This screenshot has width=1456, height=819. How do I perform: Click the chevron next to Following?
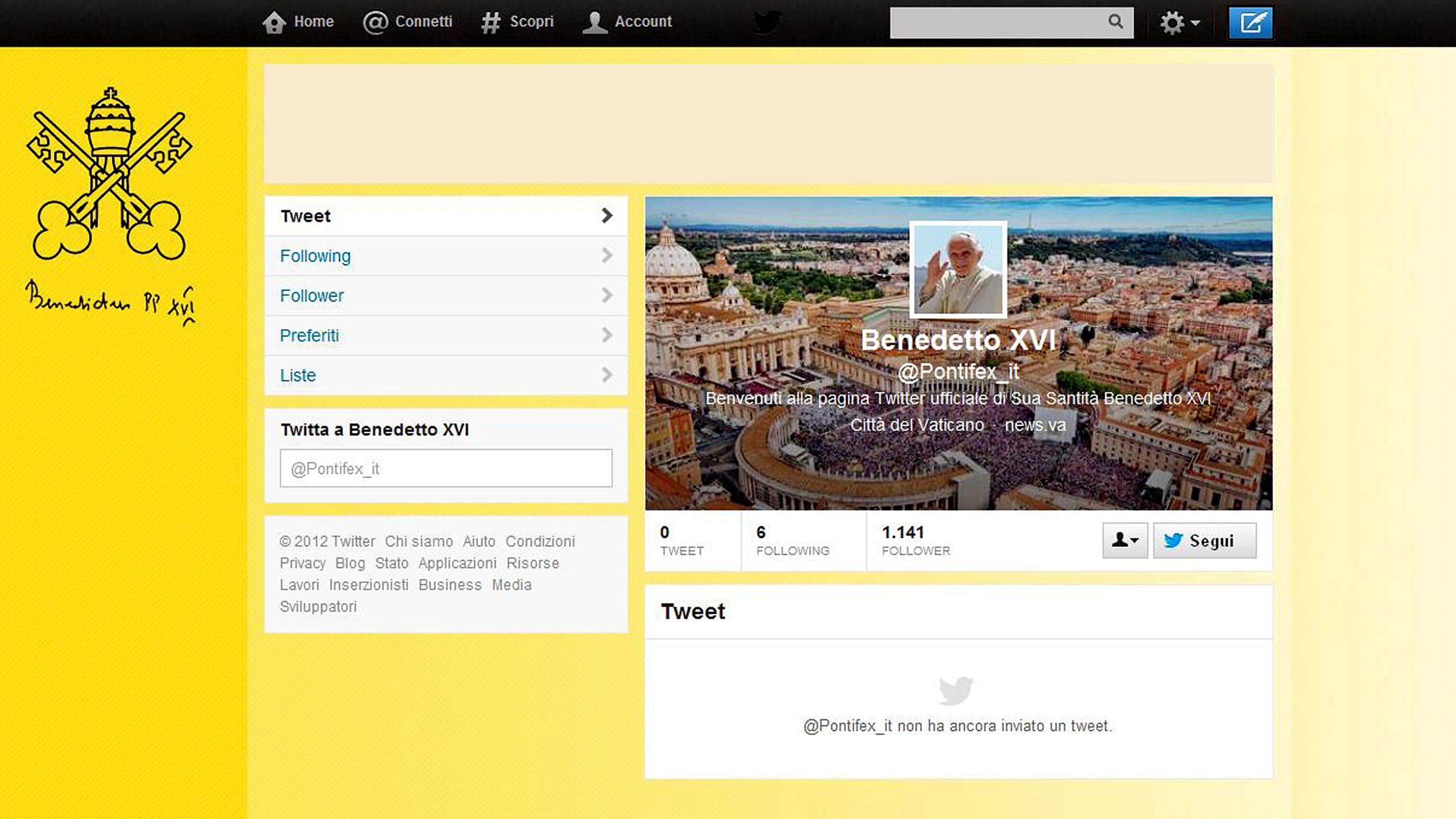point(607,255)
